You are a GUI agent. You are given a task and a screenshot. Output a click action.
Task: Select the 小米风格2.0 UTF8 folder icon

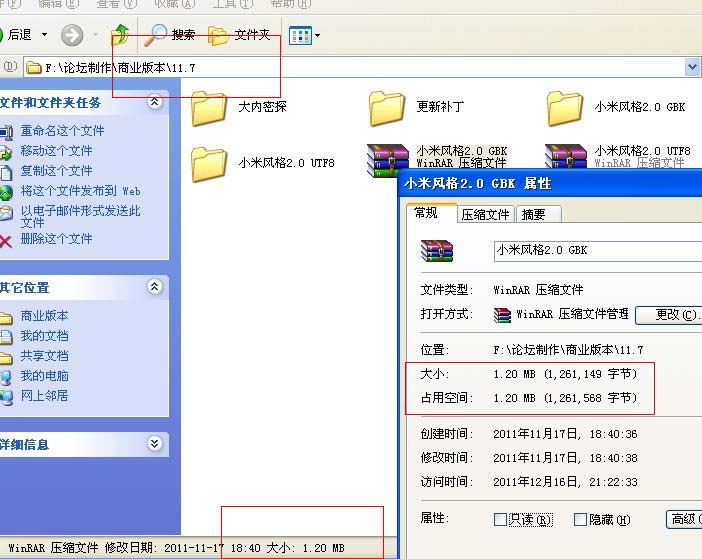tap(209, 164)
